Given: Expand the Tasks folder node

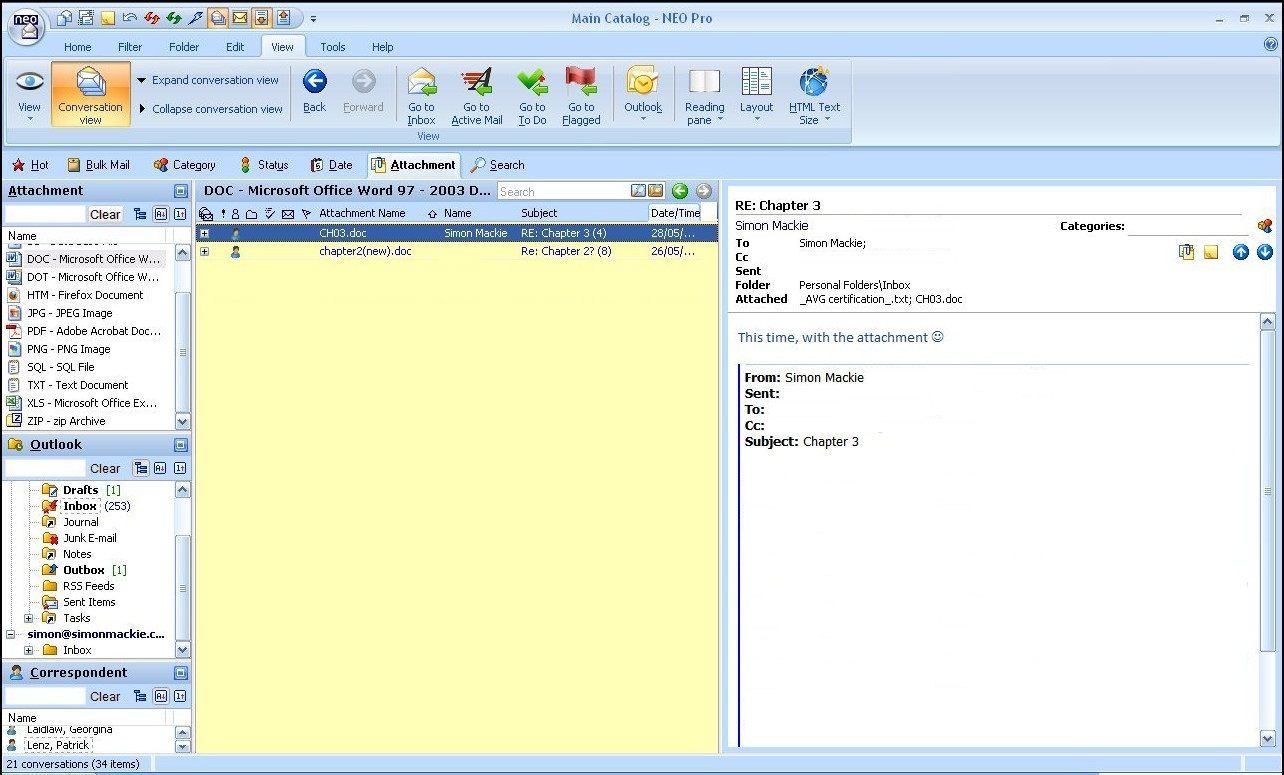Looking at the screenshot, I should [x=29, y=618].
